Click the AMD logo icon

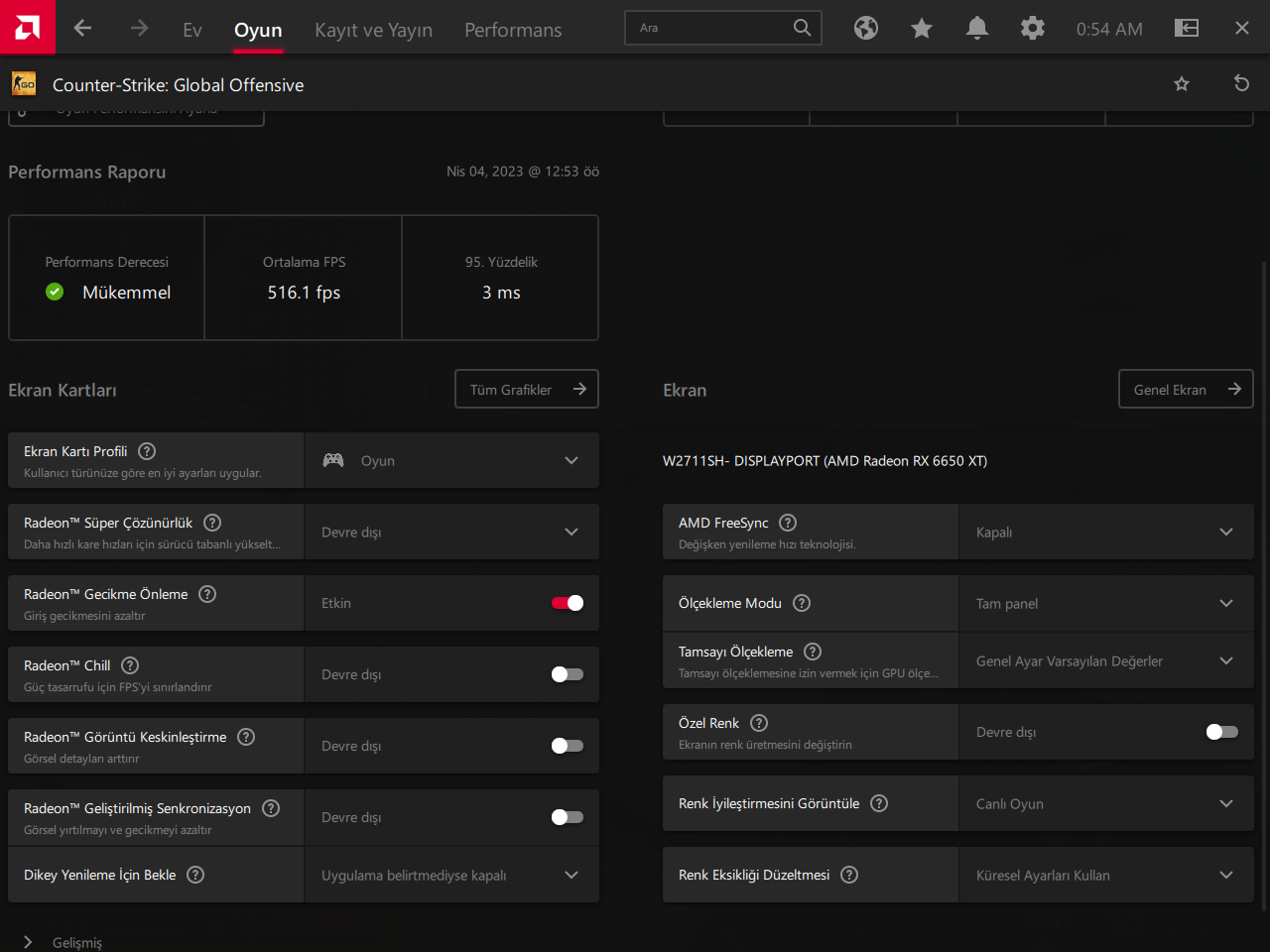tap(27, 27)
